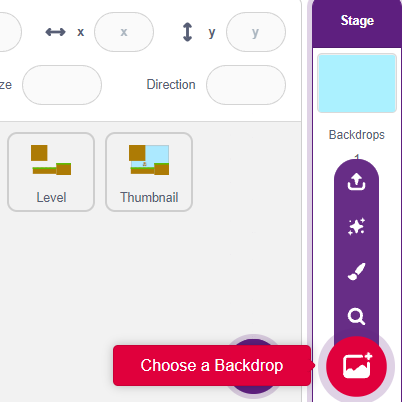
Task: Click the sprite Size input field
Action: pyautogui.click(x=62, y=85)
